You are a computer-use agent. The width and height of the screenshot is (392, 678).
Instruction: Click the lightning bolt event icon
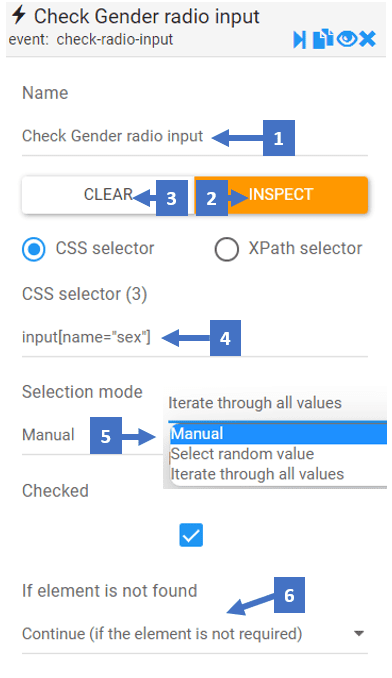[x=19, y=15]
